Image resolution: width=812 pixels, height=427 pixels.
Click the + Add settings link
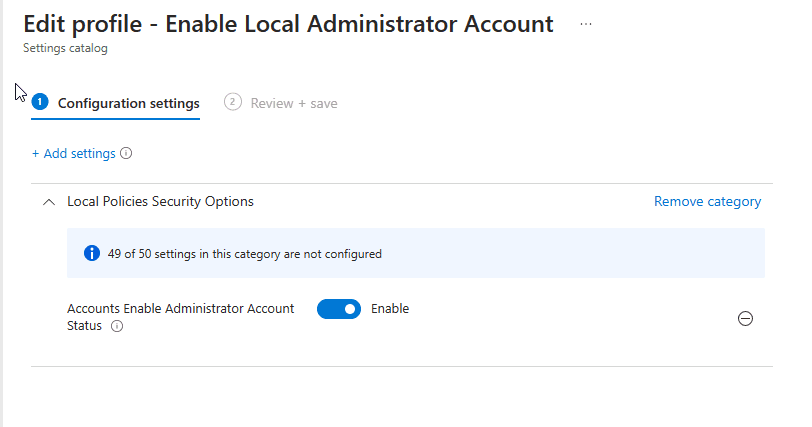[73, 154]
